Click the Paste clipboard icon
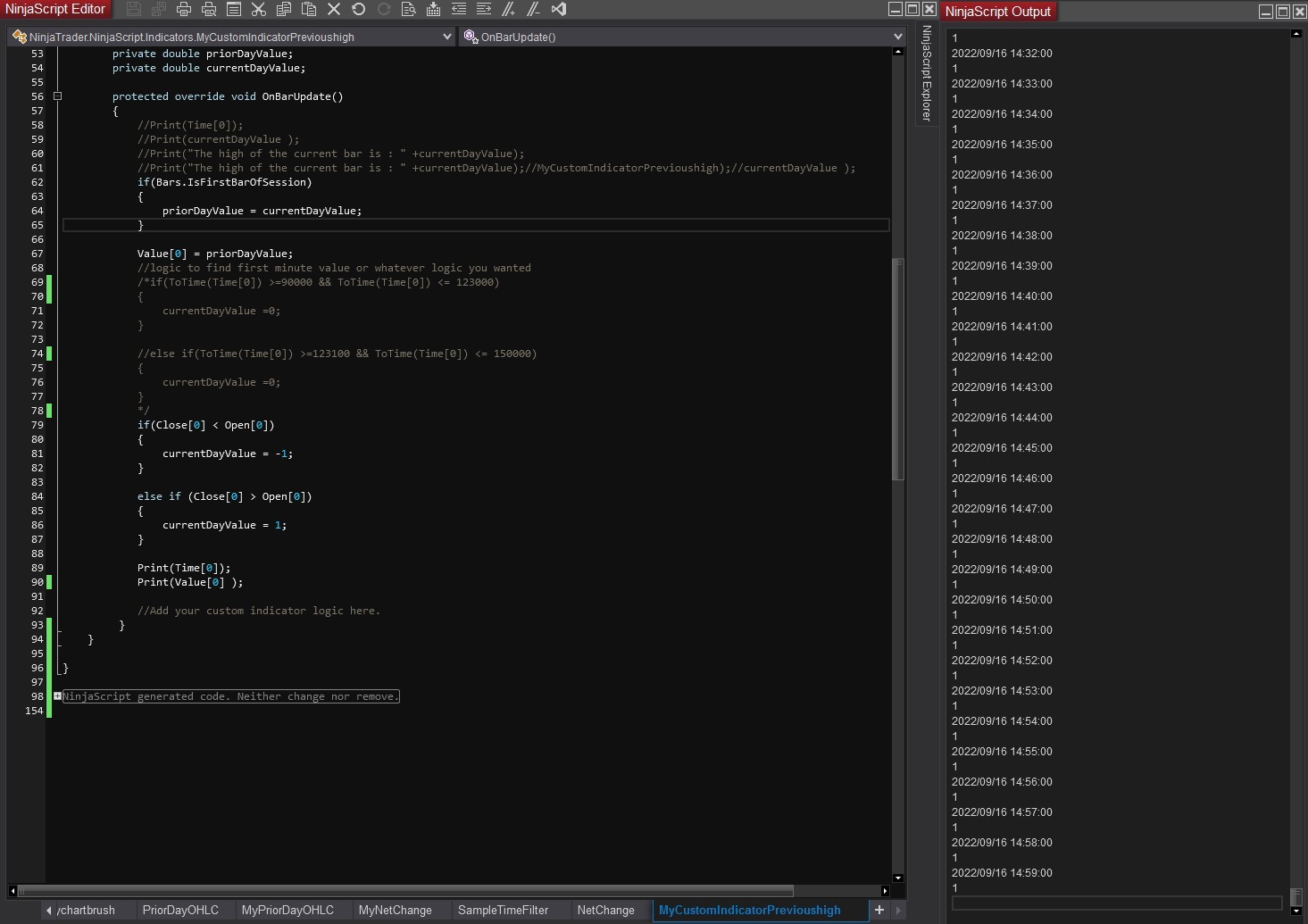 pyautogui.click(x=309, y=9)
